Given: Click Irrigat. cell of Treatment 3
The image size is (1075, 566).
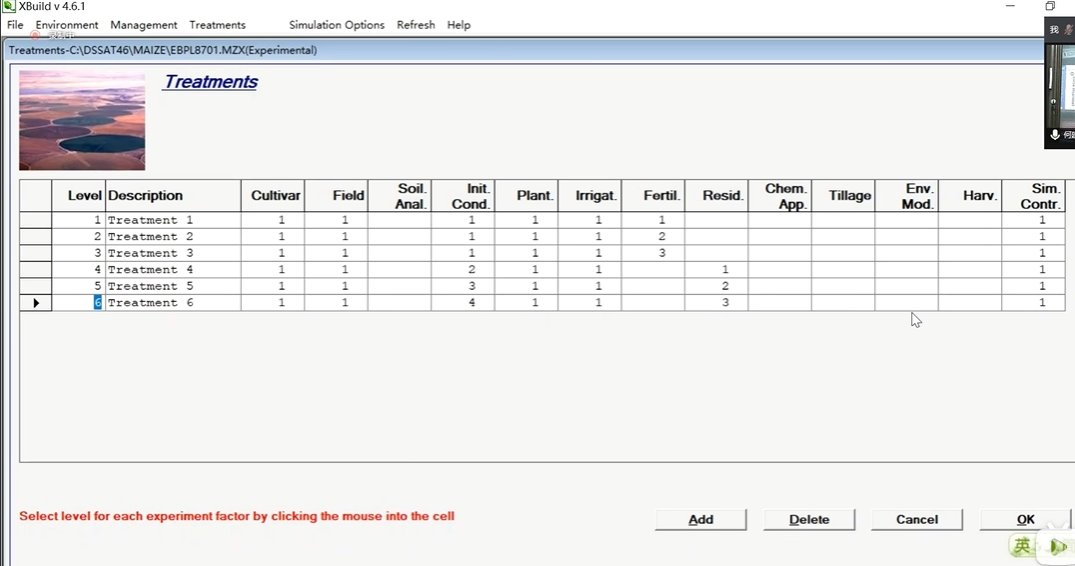Looking at the screenshot, I should click(x=590, y=253).
